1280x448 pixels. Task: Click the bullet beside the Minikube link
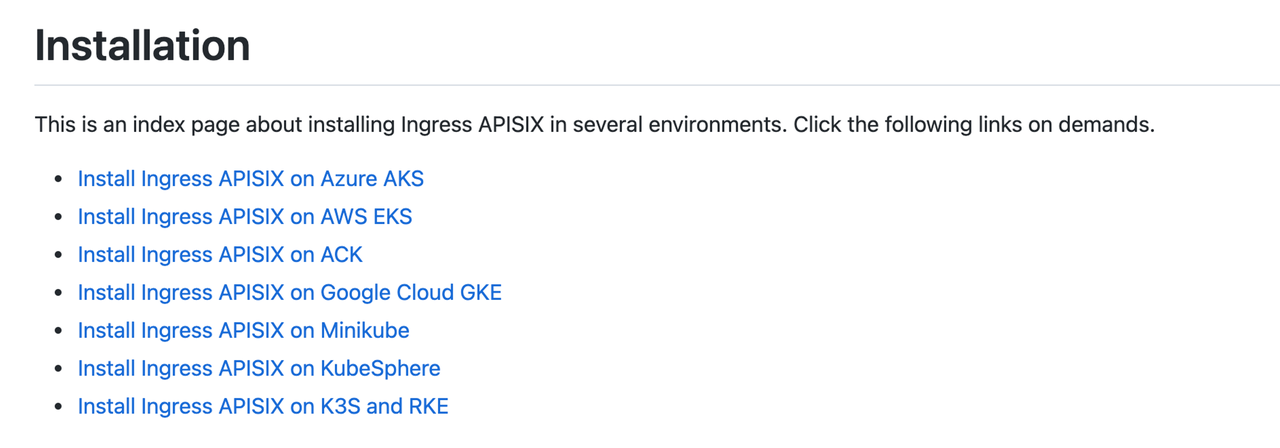point(58,332)
